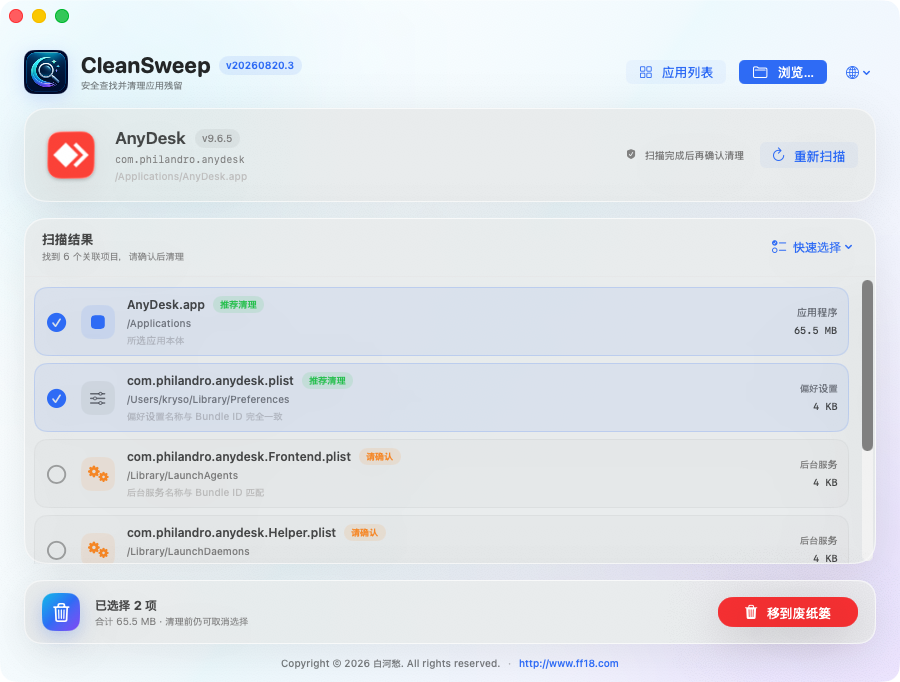Image resolution: width=900 pixels, height=682 pixels.
Task: Open the language globe menu
Action: 858,72
